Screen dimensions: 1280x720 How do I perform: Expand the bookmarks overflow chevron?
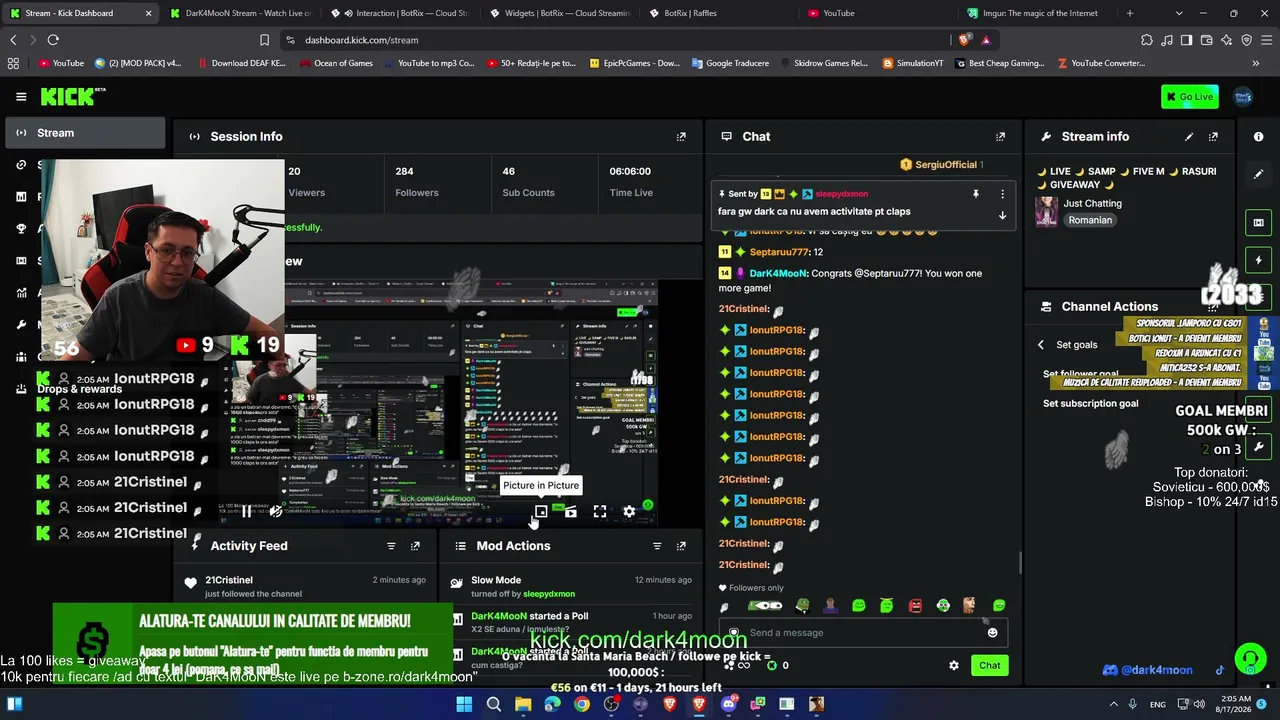click(1256, 63)
